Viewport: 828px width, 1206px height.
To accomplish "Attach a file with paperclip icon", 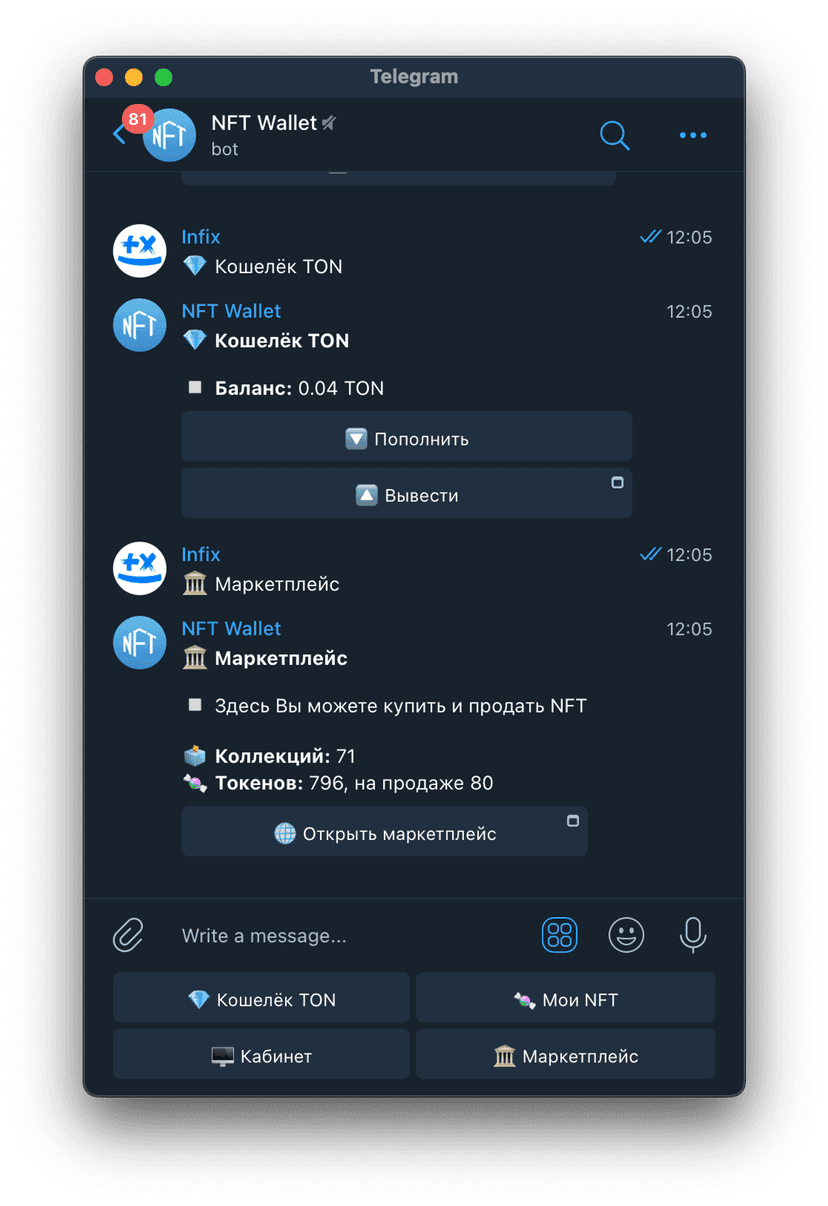I will coord(128,936).
